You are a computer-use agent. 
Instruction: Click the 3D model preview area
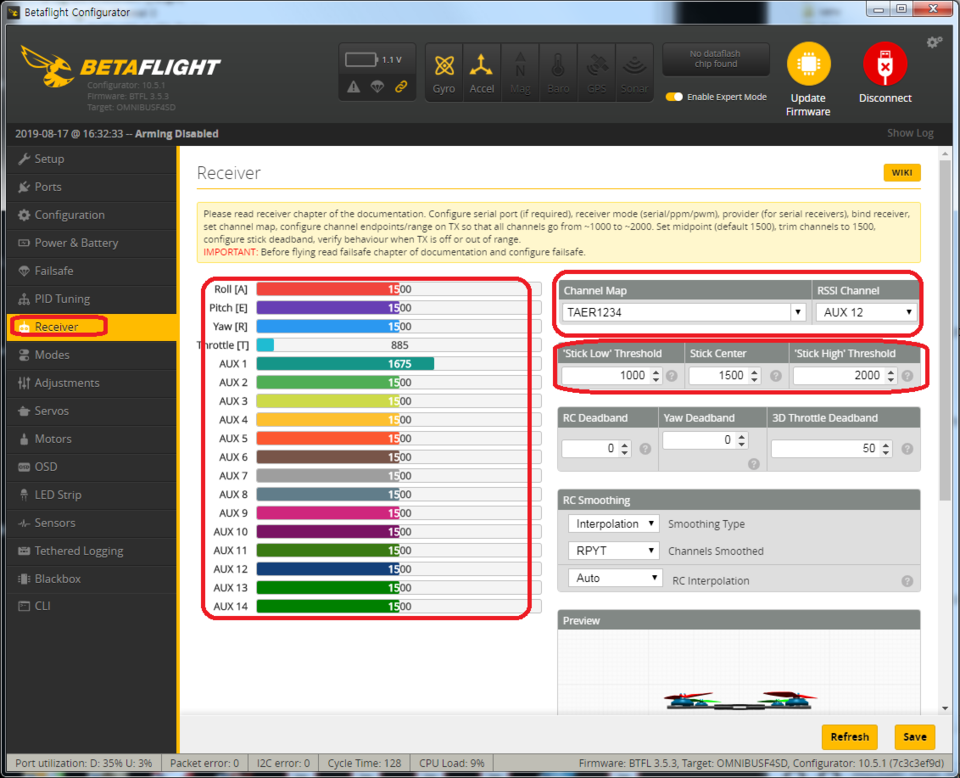coord(739,672)
